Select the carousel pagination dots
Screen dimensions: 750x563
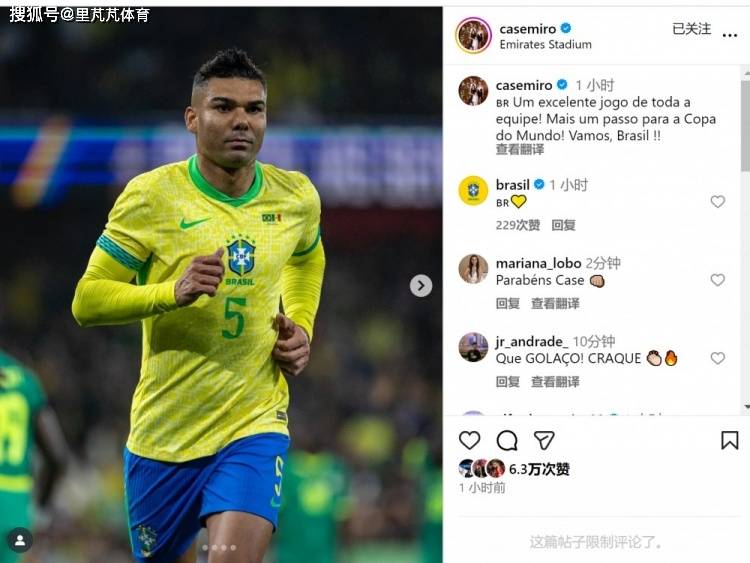pyautogui.click(x=219, y=548)
